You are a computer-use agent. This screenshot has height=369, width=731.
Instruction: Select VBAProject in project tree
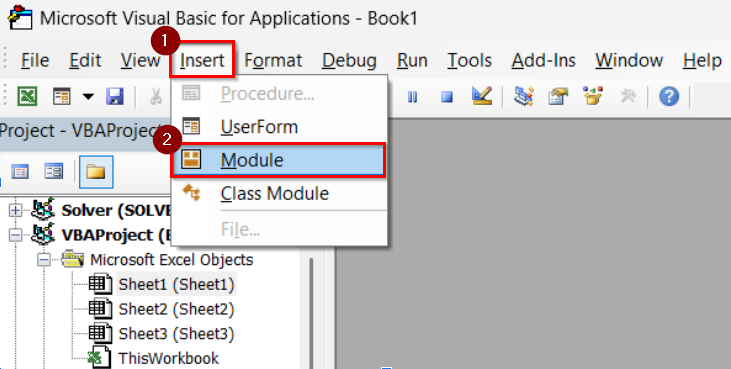pos(117,235)
